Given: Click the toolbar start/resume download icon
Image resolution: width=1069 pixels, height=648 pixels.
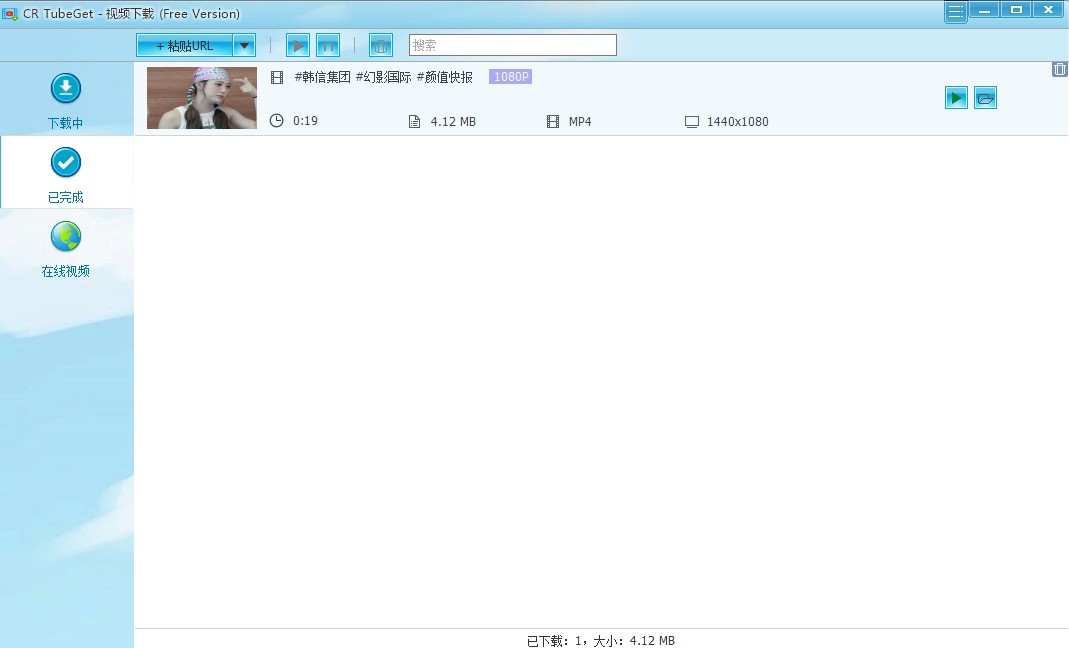Looking at the screenshot, I should [297, 45].
